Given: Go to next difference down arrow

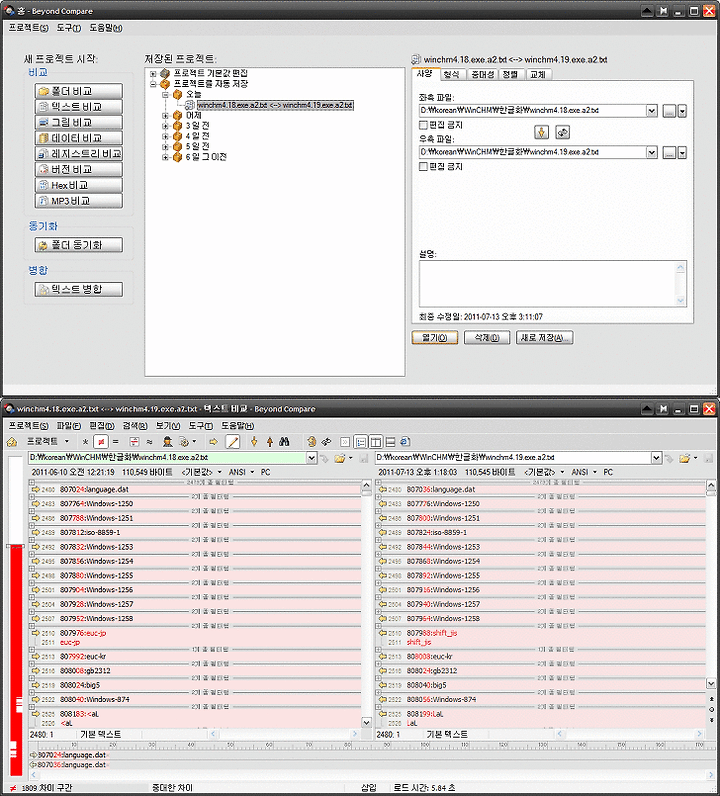Looking at the screenshot, I should click(x=254, y=442).
